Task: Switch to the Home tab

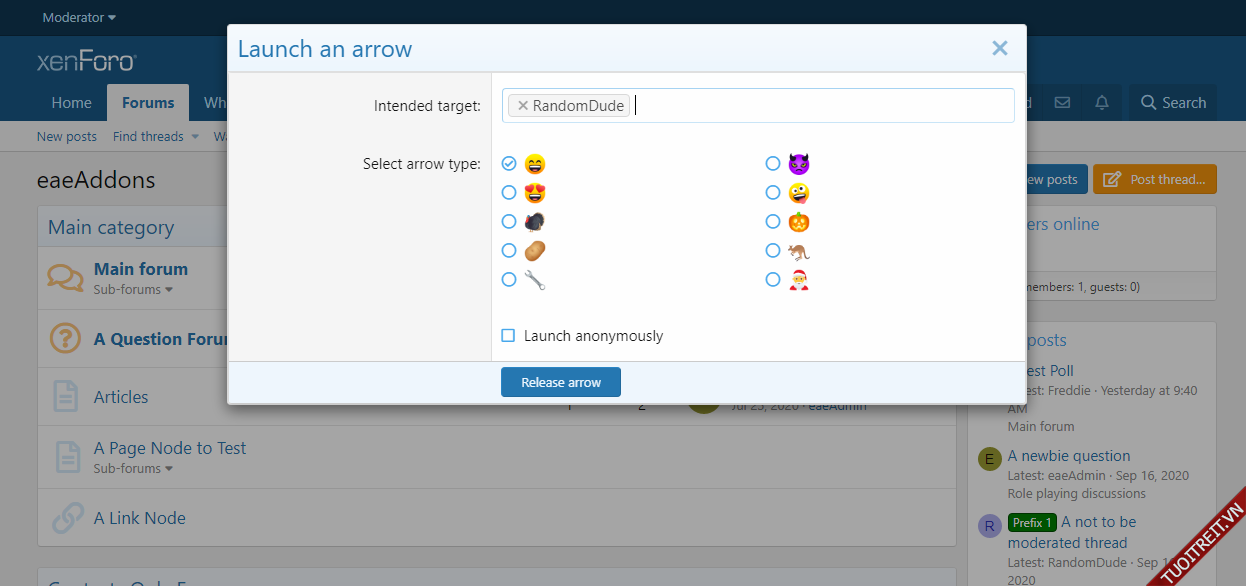Action: click(72, 103)
